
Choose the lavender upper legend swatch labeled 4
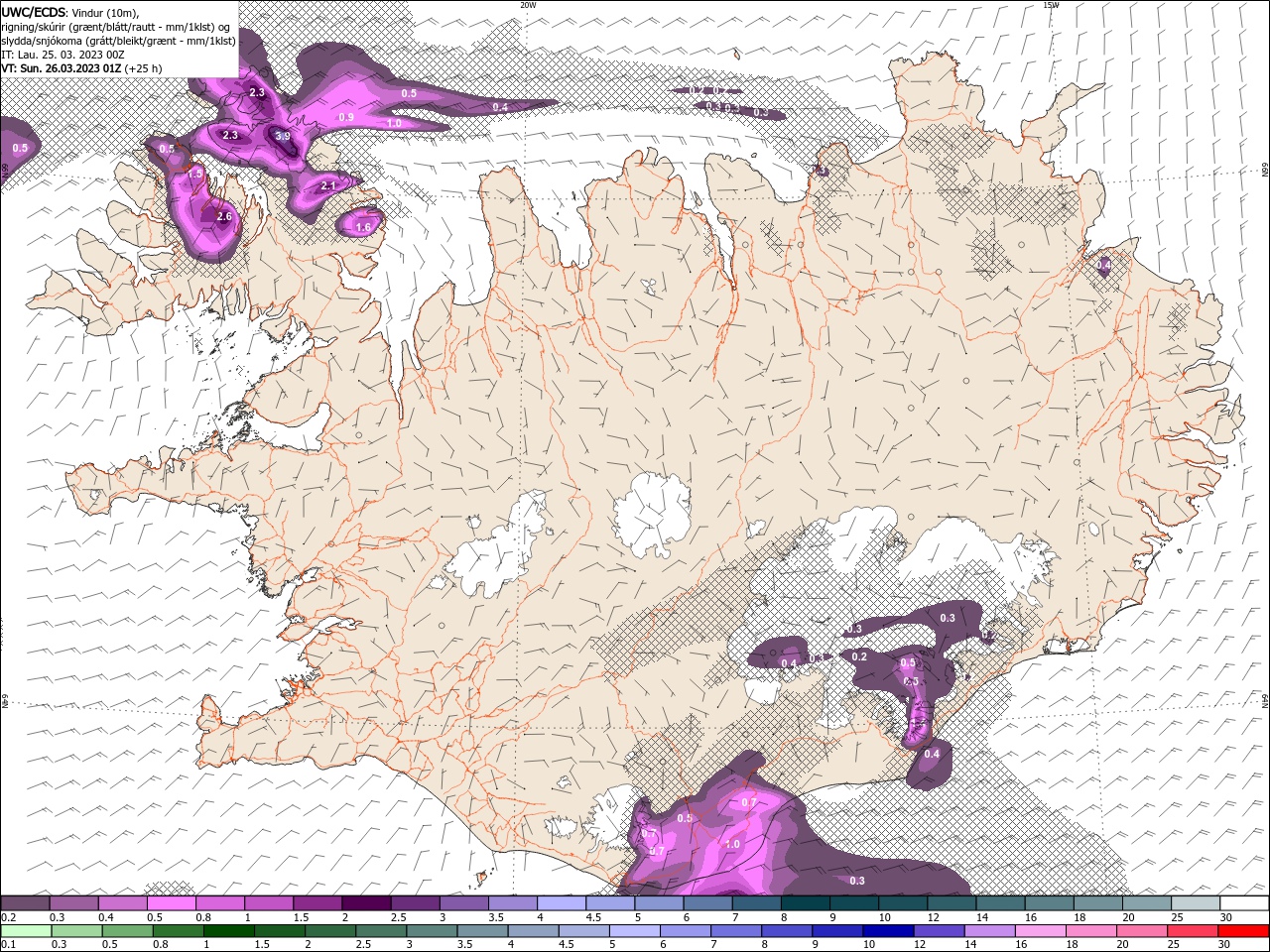pos(562,903)
